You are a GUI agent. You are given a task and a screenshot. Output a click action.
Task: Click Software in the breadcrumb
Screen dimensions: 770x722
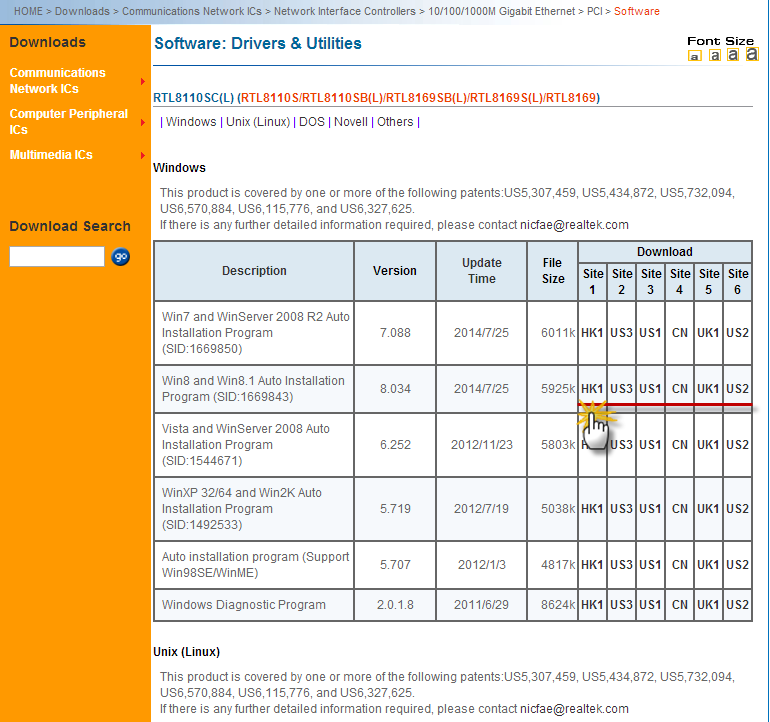click(636, 11)
